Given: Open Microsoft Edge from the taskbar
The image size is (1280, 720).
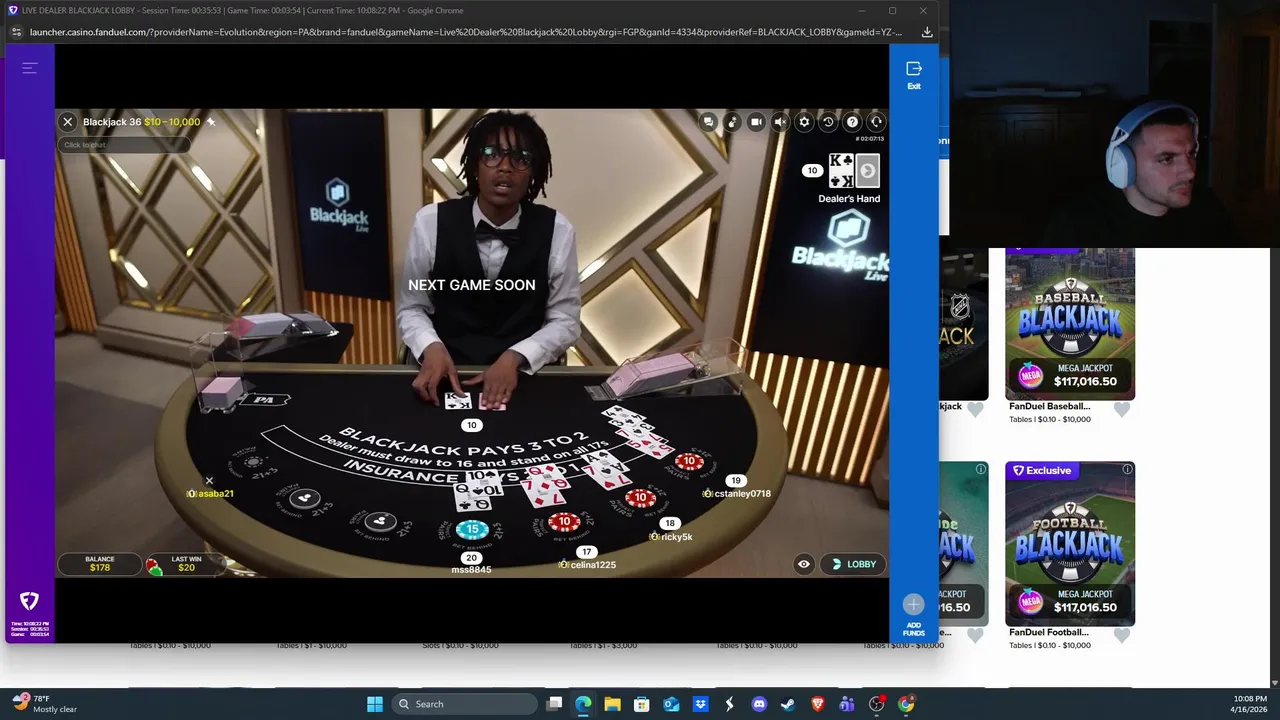Looking at the screenshot, I should (583, 704).
